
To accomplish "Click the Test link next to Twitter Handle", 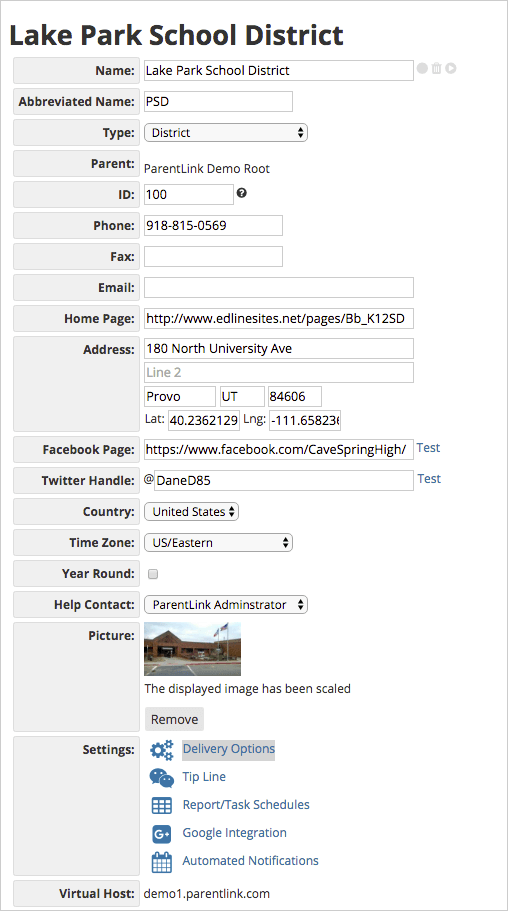I will [429, 479].
